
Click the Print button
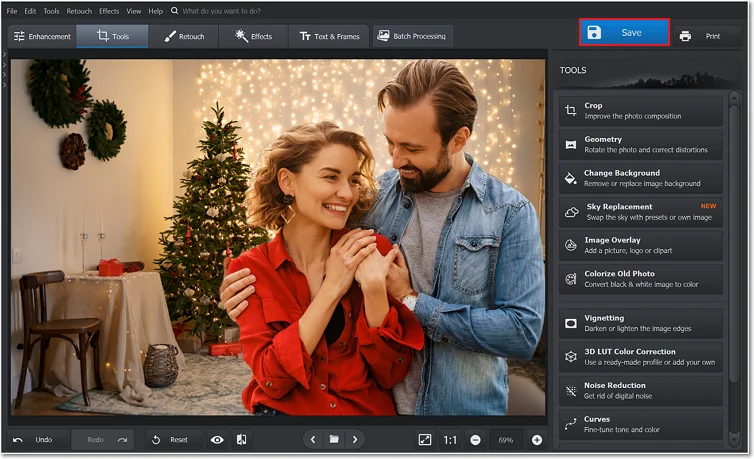pyautogui.click(x=707, y=36)
